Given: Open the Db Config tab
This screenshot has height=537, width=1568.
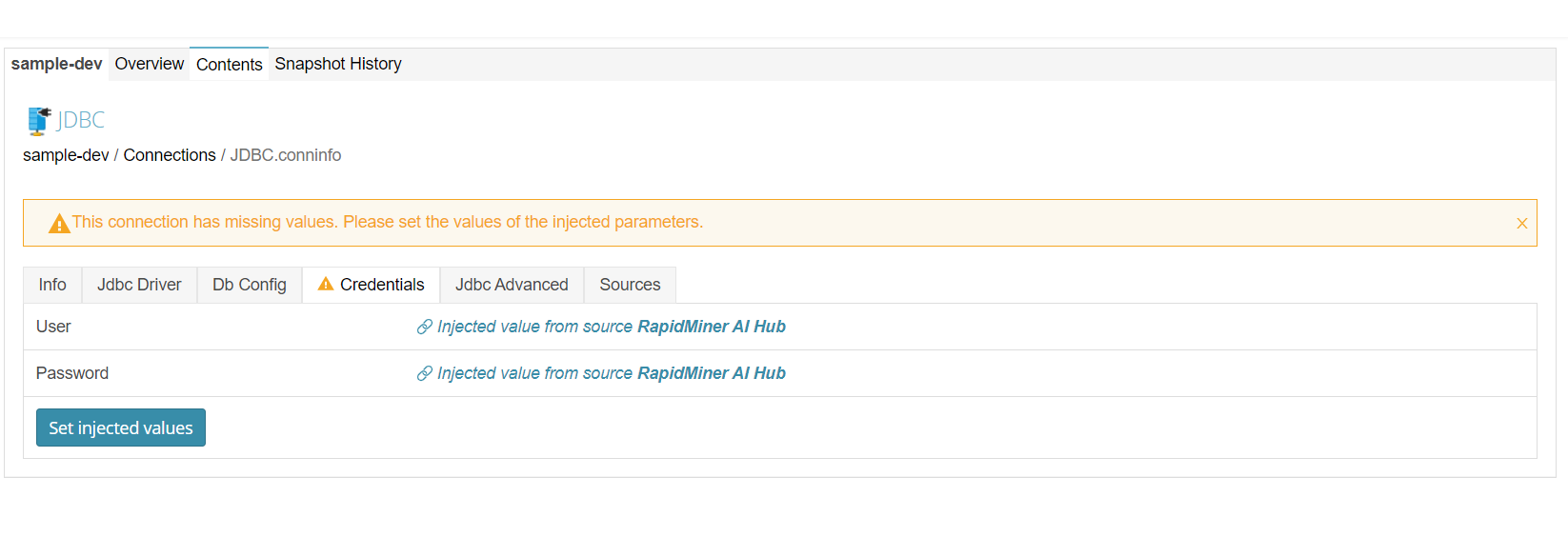Looking at the screenshot, I should 250,285.
